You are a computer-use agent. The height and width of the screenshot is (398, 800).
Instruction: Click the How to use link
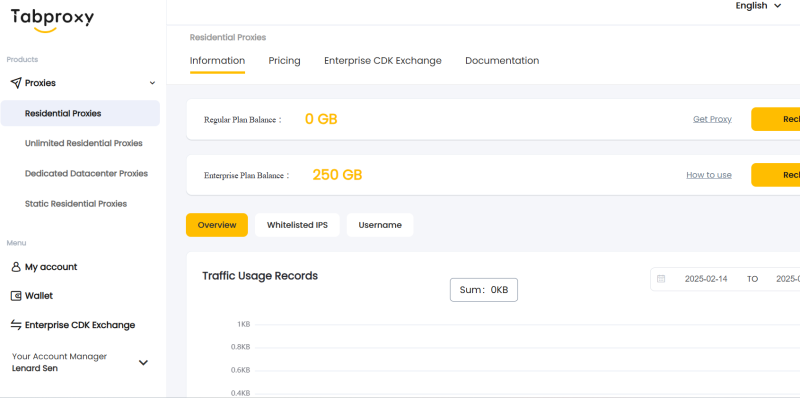(709, 175)
